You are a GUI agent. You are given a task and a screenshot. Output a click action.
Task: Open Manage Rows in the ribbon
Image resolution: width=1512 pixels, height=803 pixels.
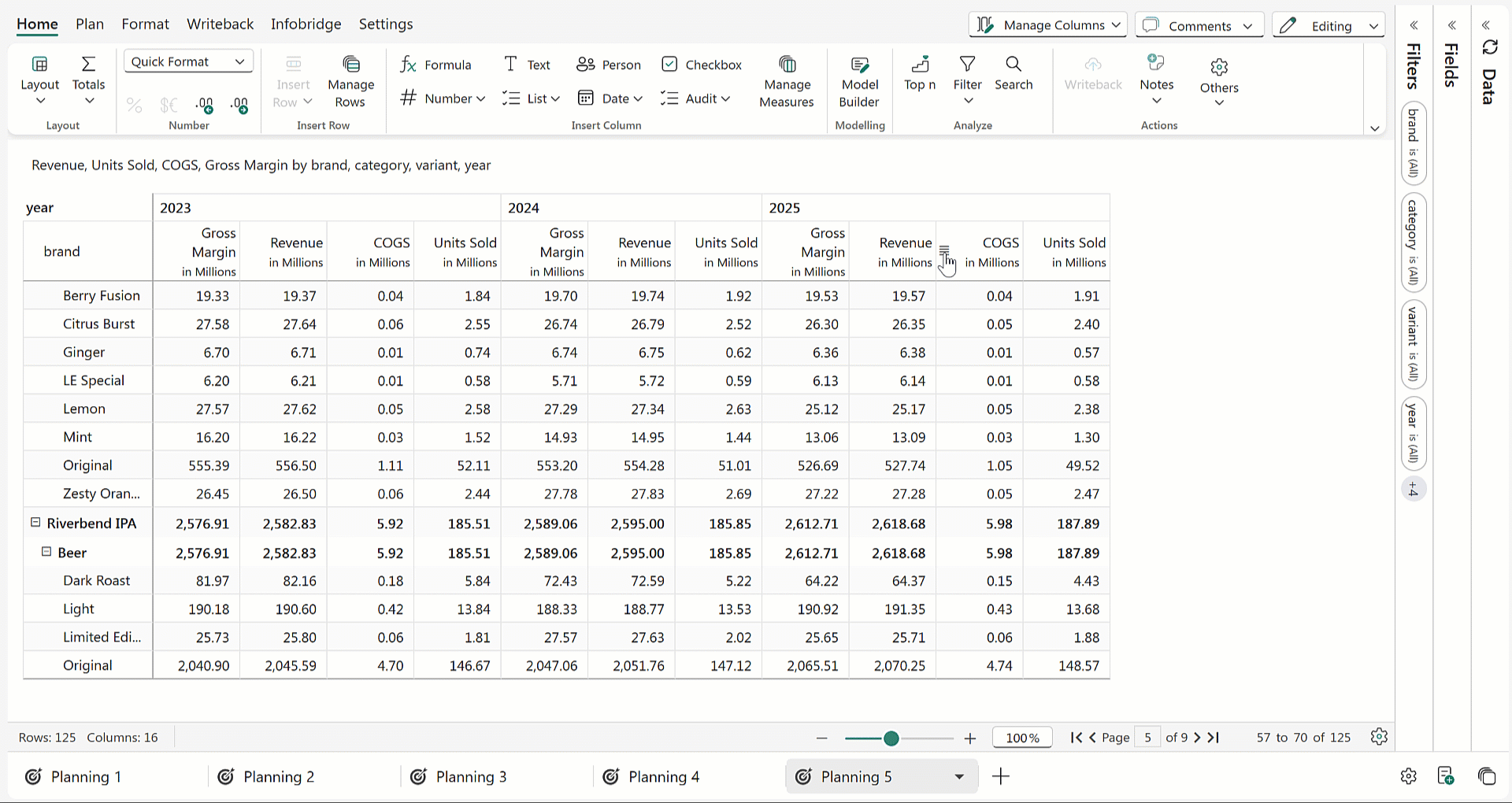(350, 82)
